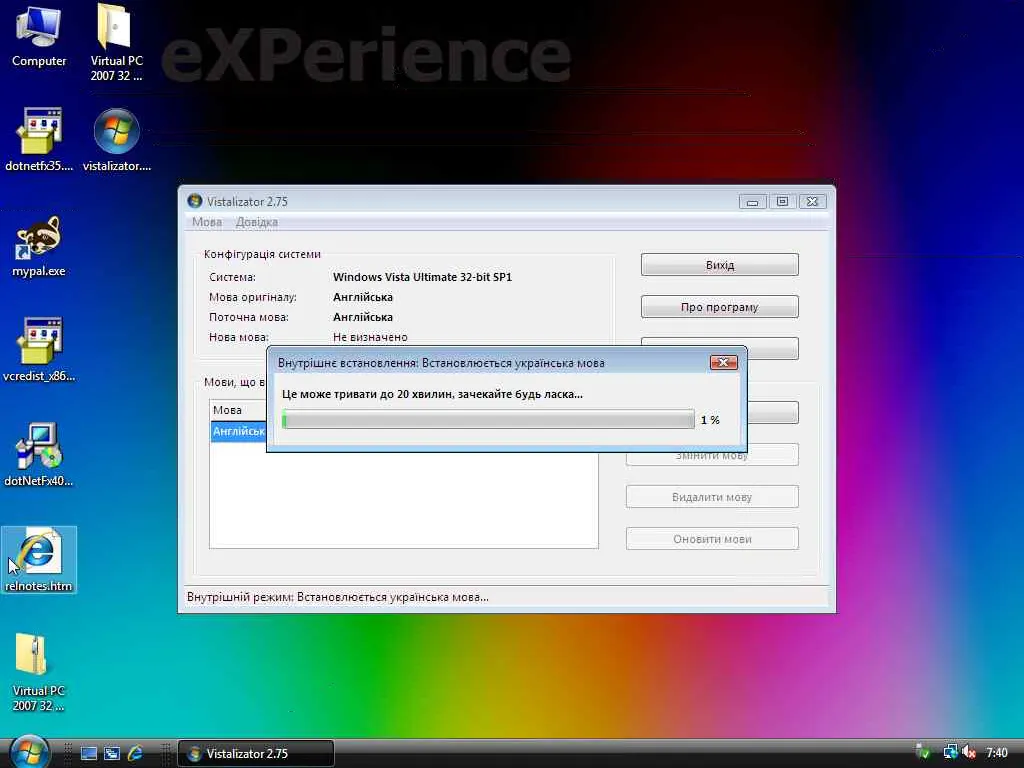Select the dotnetfx35 installer icon
Image resolution: width=1024 pixels, height=768 pixels.
[39, 140]
